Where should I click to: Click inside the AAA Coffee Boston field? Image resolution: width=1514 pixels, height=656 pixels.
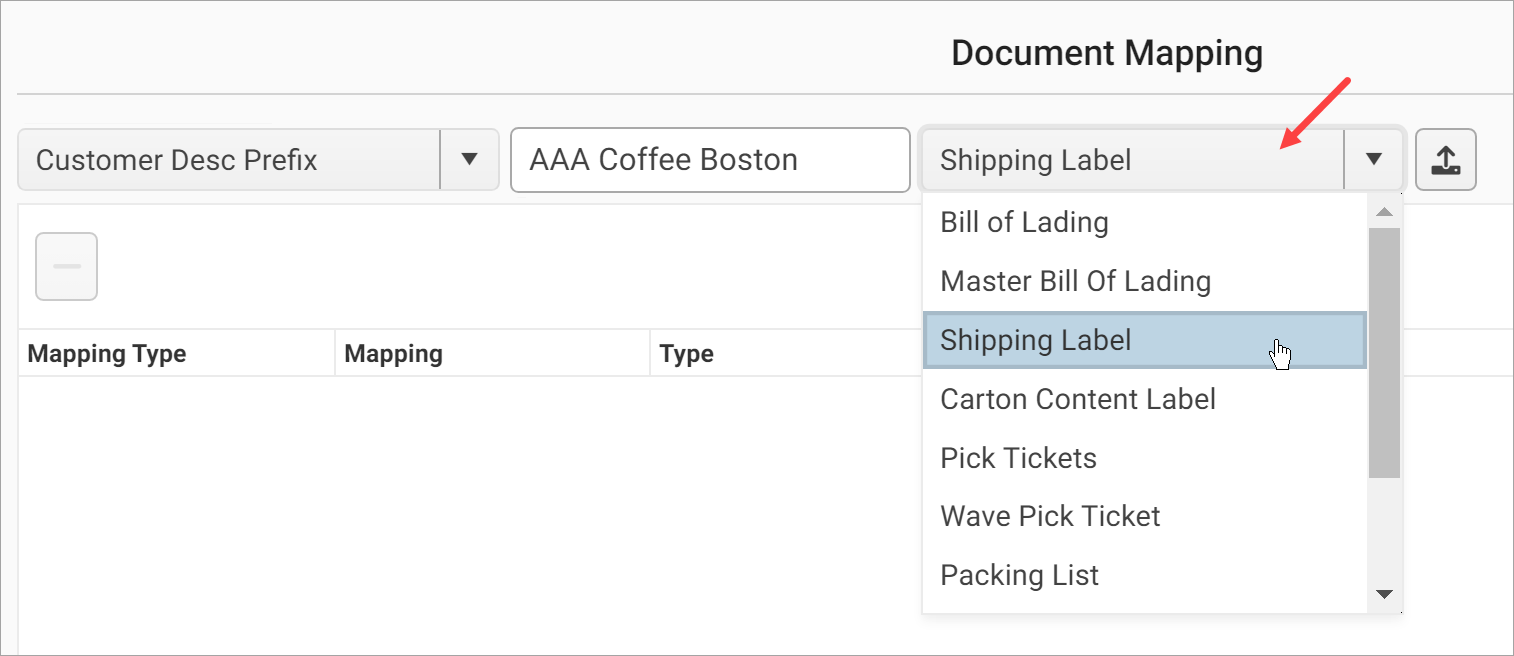pos(710,159)
